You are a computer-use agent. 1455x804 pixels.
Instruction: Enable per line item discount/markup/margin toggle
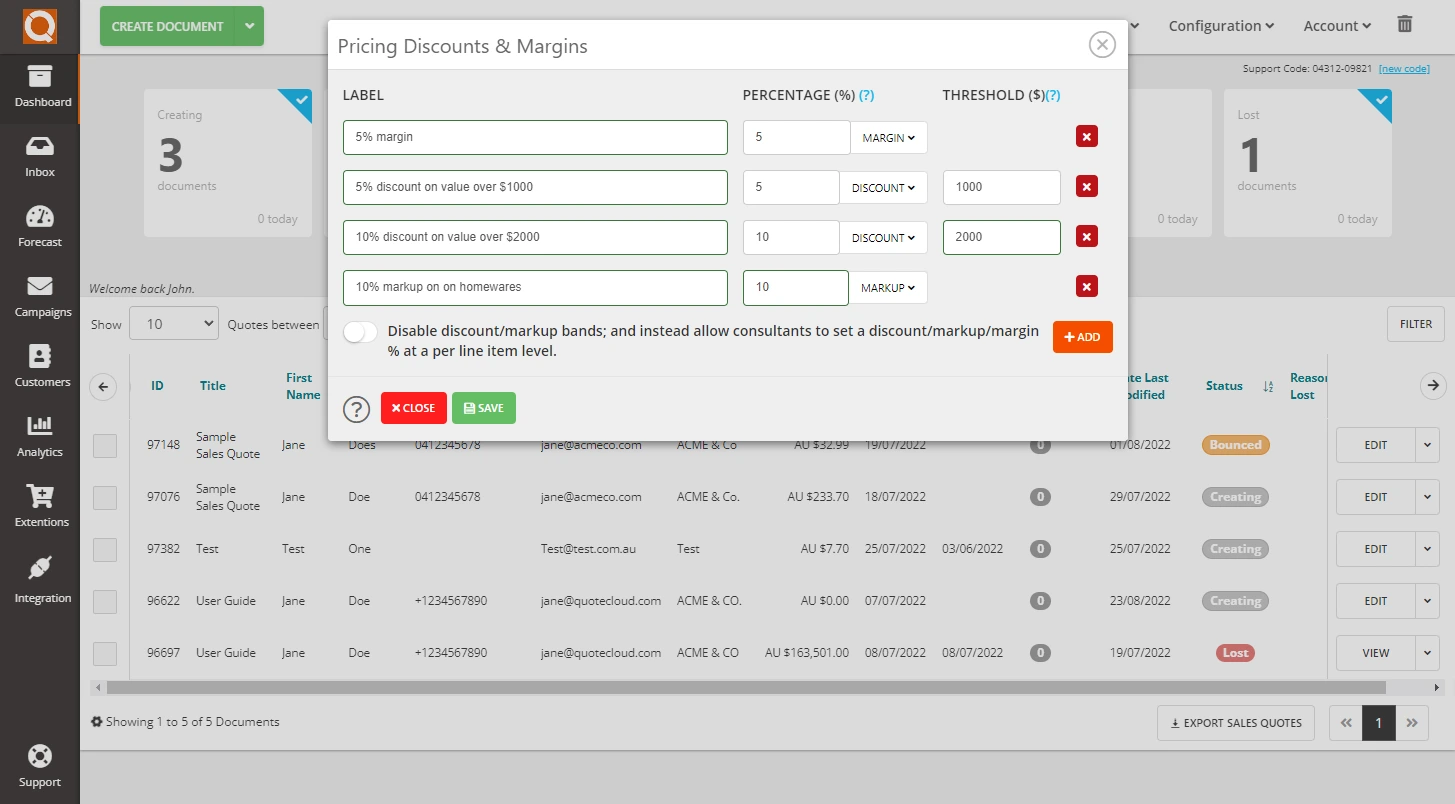(360, 331)
